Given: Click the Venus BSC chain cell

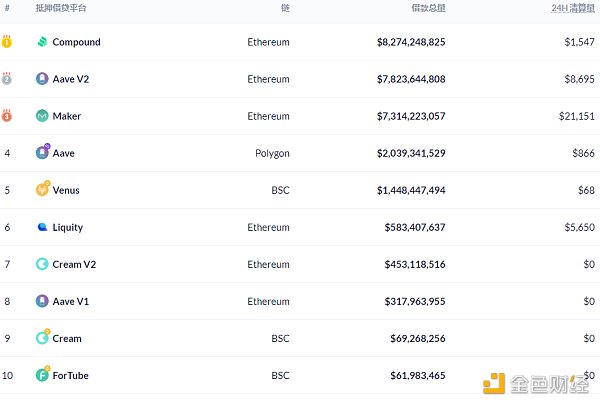Looking at the screenshot, I should [x=280, y=190].
